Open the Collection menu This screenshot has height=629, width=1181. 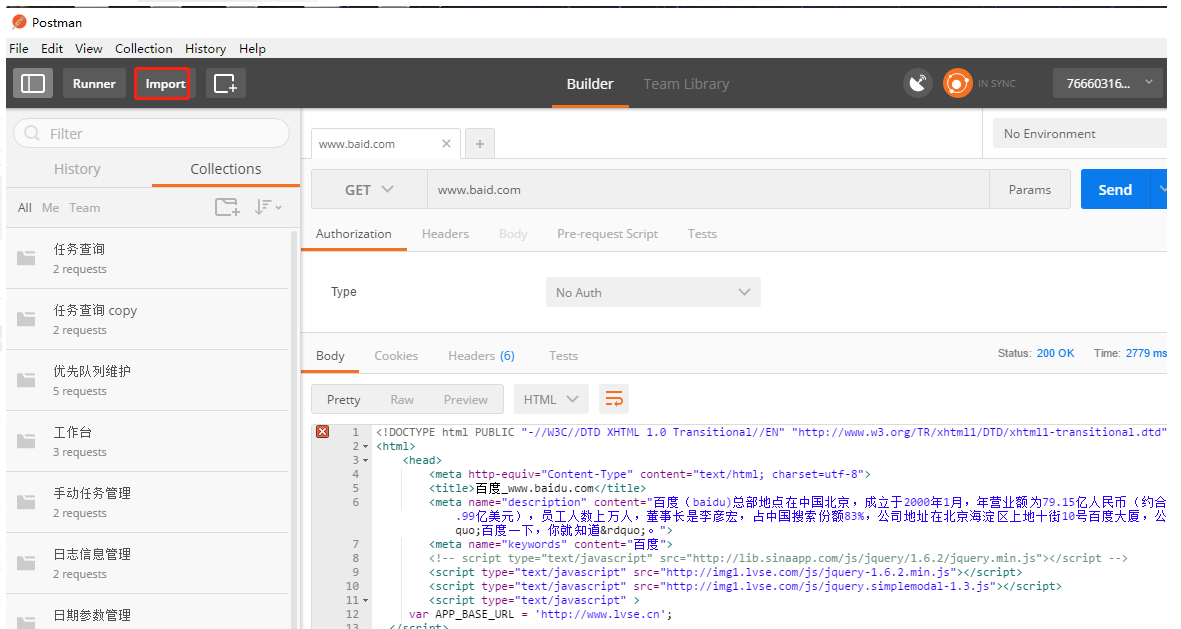click(144, 48)
